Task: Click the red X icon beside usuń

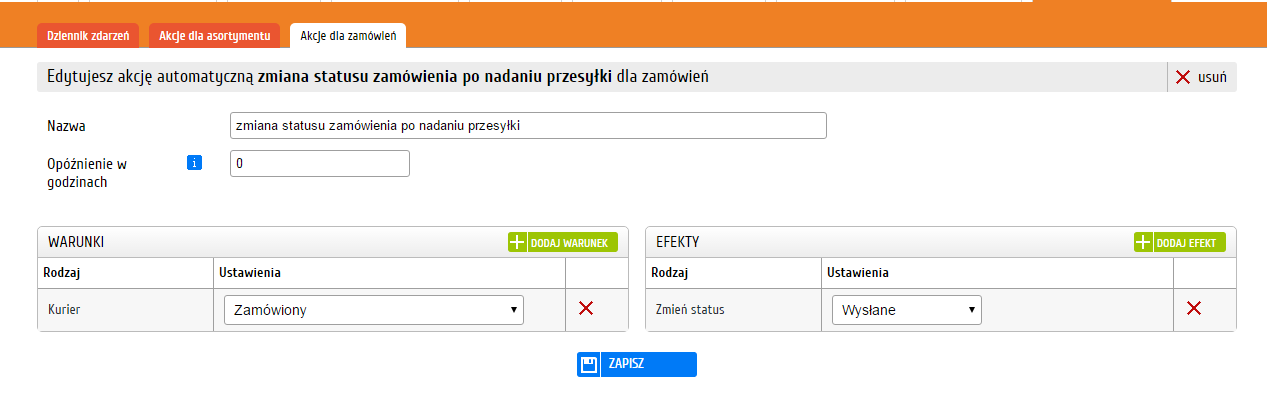Action: [1183, 77]
